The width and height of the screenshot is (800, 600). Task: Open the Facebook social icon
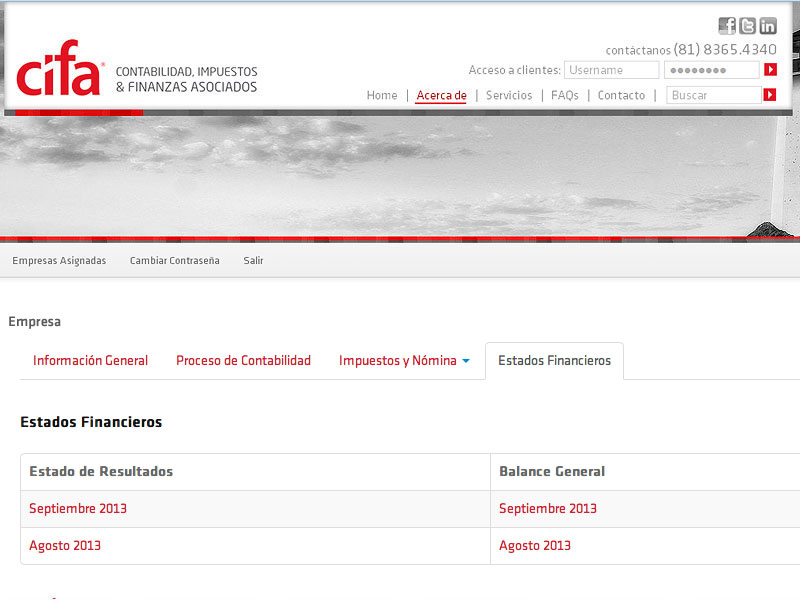pyautogui.click(x=727, y=26)
